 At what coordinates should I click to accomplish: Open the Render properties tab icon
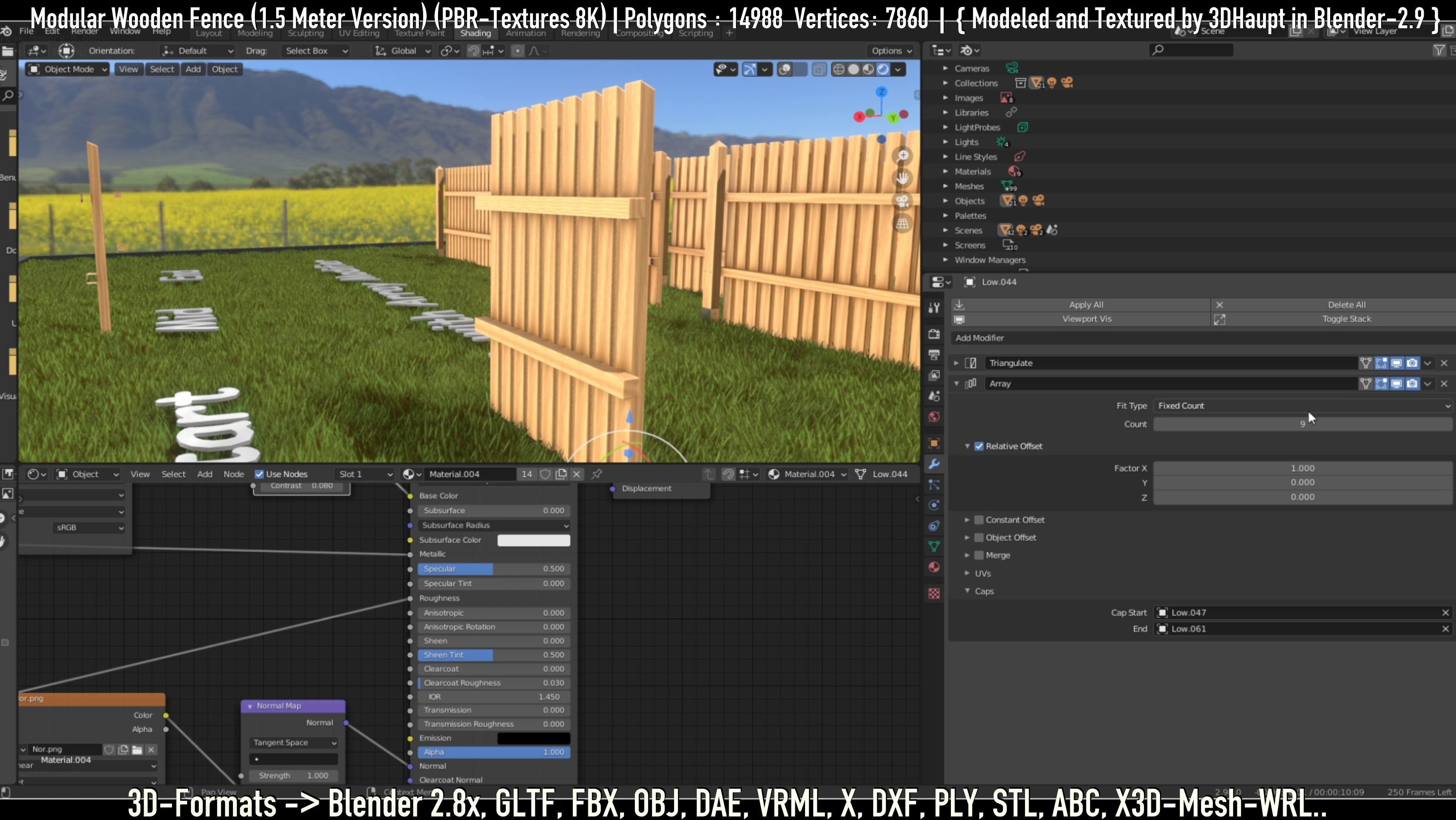pyautogui.click(x=934, y=333)
